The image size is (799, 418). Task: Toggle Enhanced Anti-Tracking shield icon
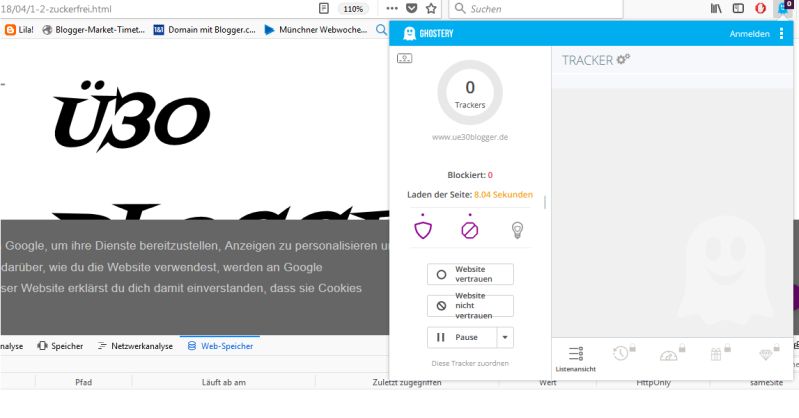[x=423, y=228]
